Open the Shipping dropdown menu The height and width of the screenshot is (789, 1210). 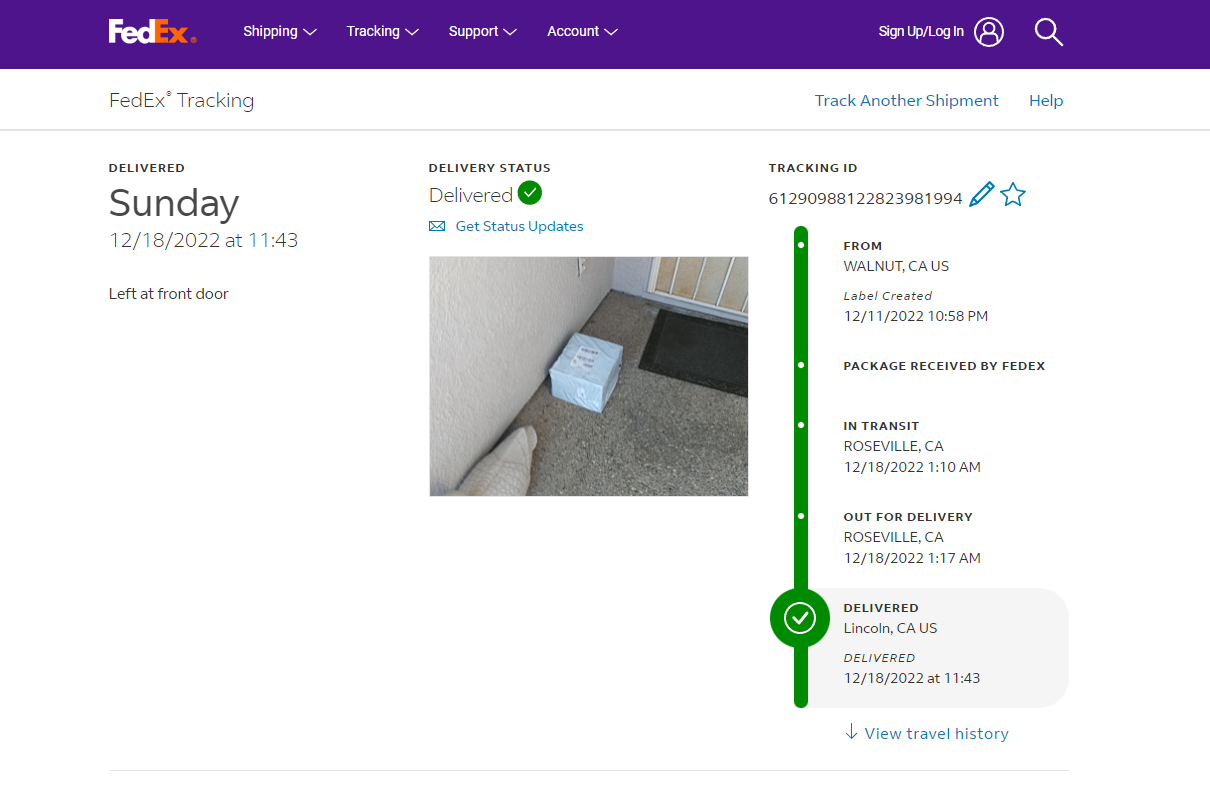tap(279, 32)
